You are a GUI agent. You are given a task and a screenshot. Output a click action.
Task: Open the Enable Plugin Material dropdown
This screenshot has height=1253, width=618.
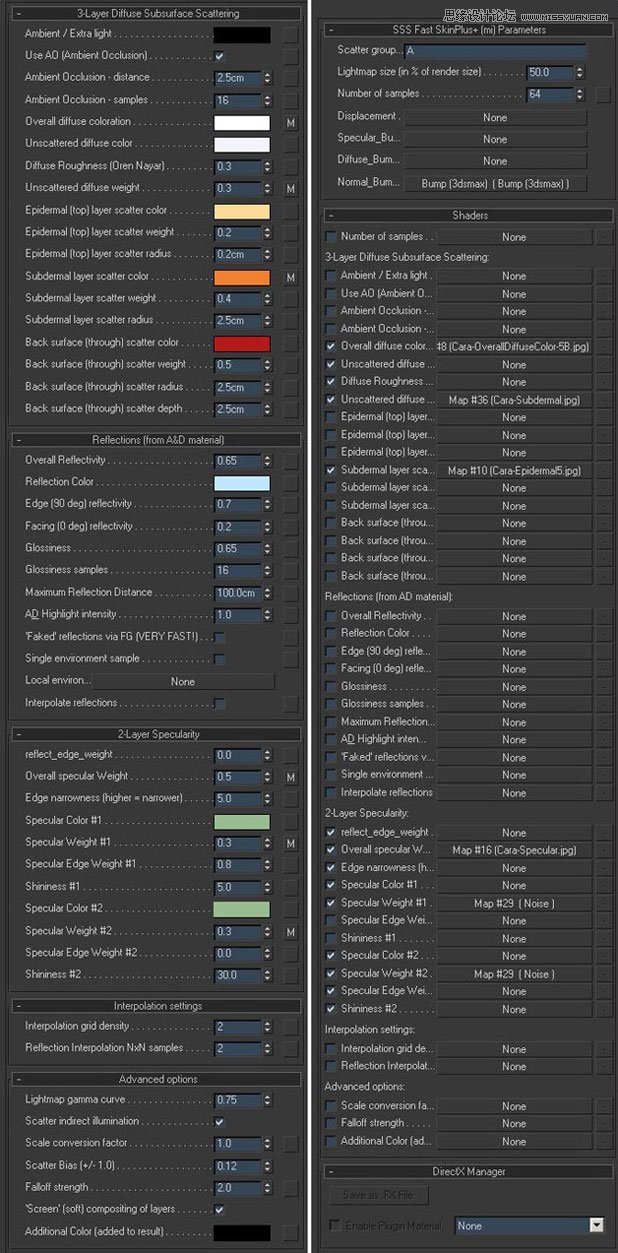click(x=595, y=1225)
